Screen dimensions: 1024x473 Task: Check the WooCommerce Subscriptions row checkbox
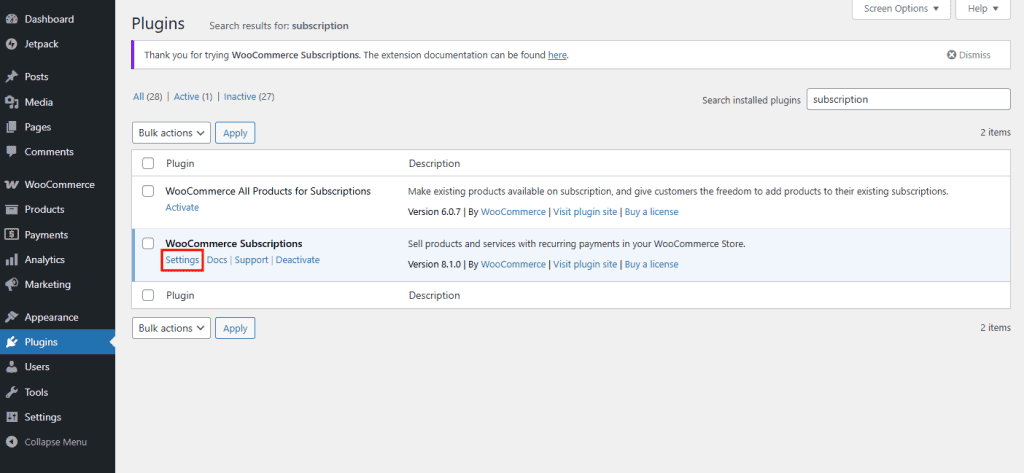pyautogui.click(x=148, y=243)
